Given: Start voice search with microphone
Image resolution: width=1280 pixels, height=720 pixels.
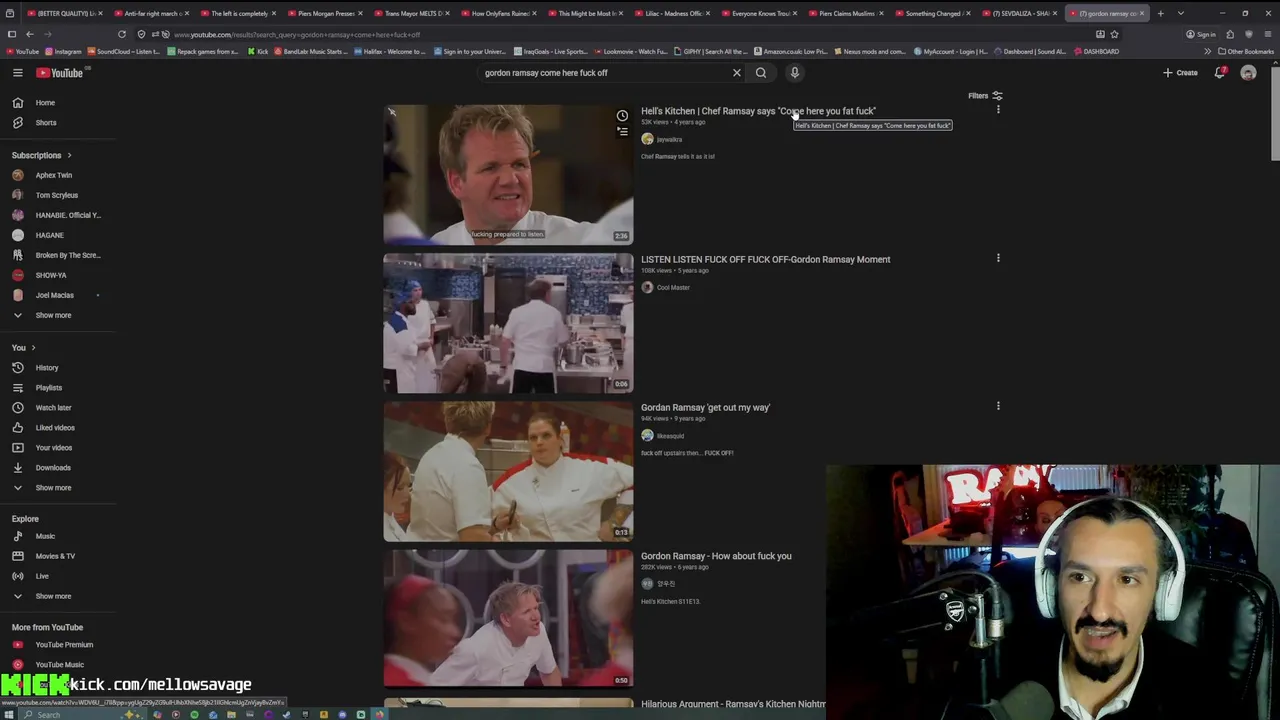Looking at the screenshot, I should (x=795, y=72).
